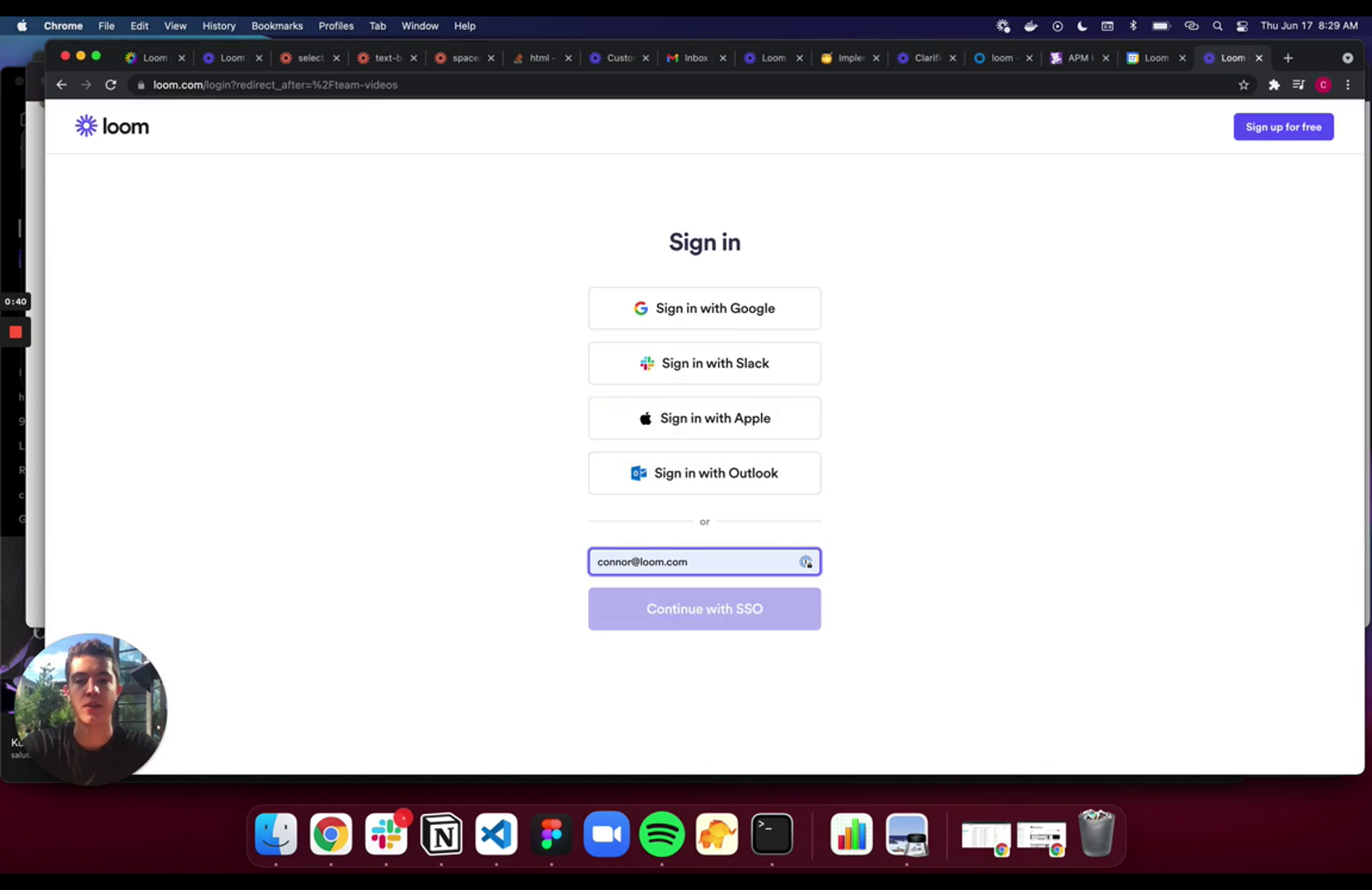Open Slack from the dock

[x=386, y=834]
